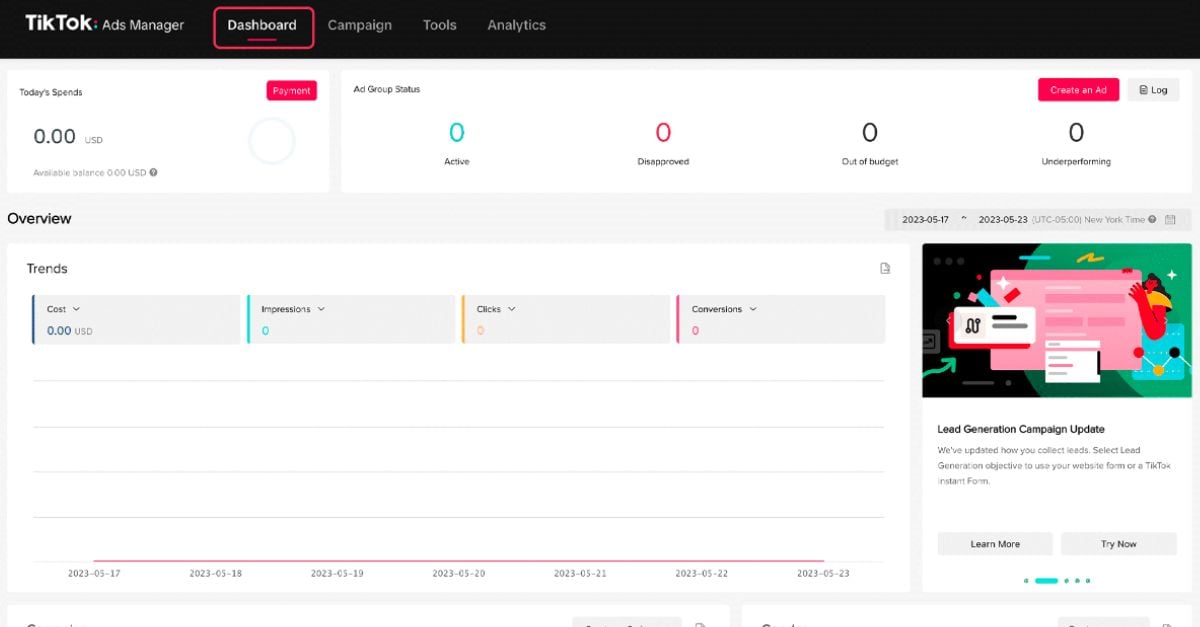Open the export icon in Trends panel

(884, 268)
